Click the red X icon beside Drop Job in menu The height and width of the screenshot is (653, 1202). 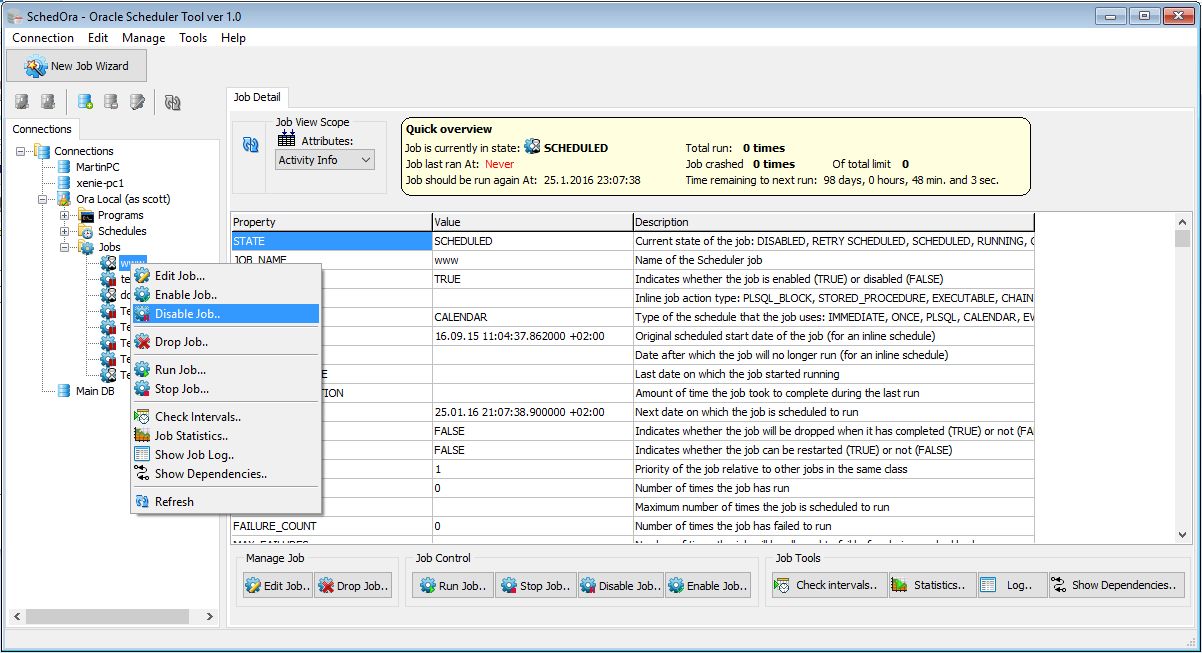142,342
